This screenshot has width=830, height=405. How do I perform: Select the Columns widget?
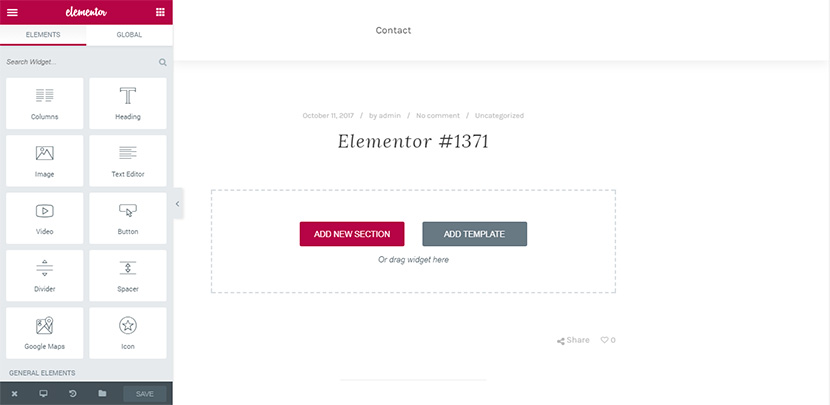[x=44, y=103]
